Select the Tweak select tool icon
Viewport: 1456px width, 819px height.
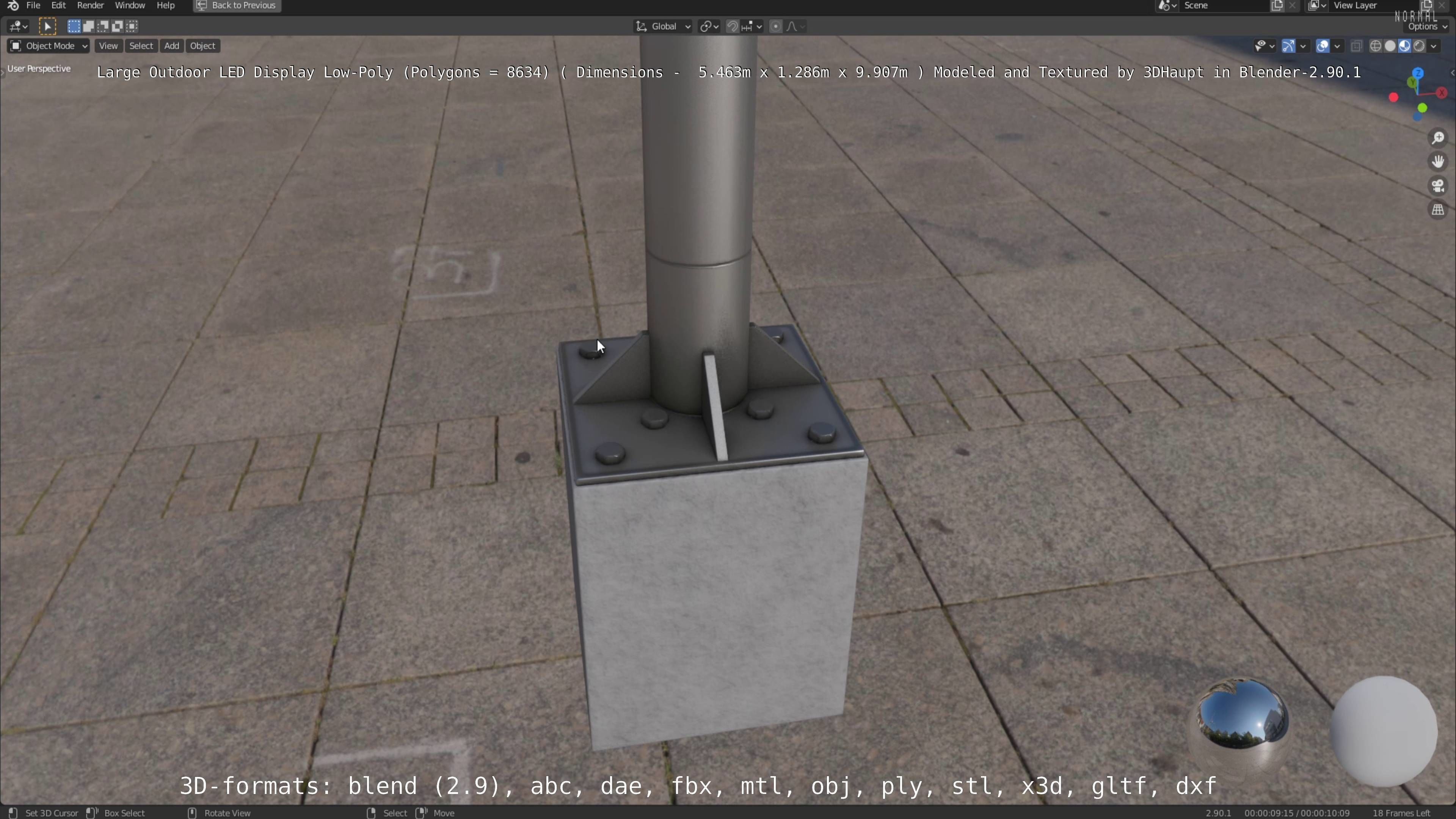[x=47, y=26]
